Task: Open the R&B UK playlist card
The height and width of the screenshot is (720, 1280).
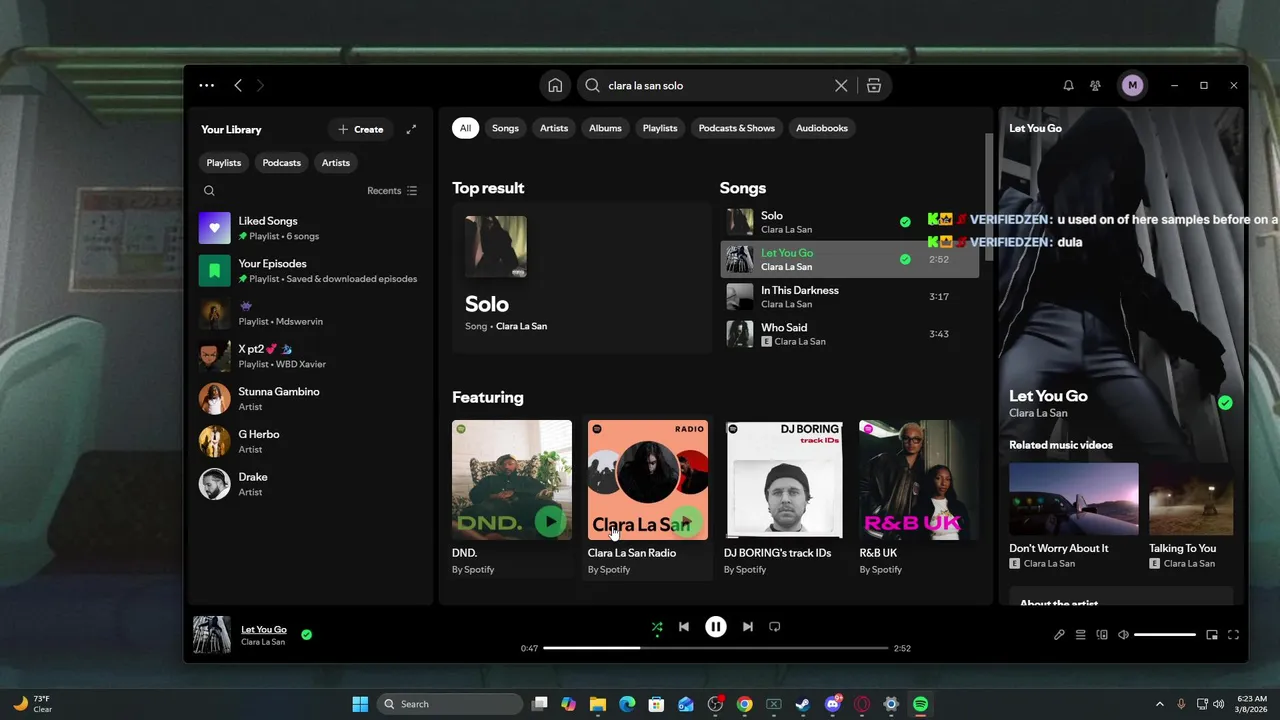Action: (x=919, y=497)
